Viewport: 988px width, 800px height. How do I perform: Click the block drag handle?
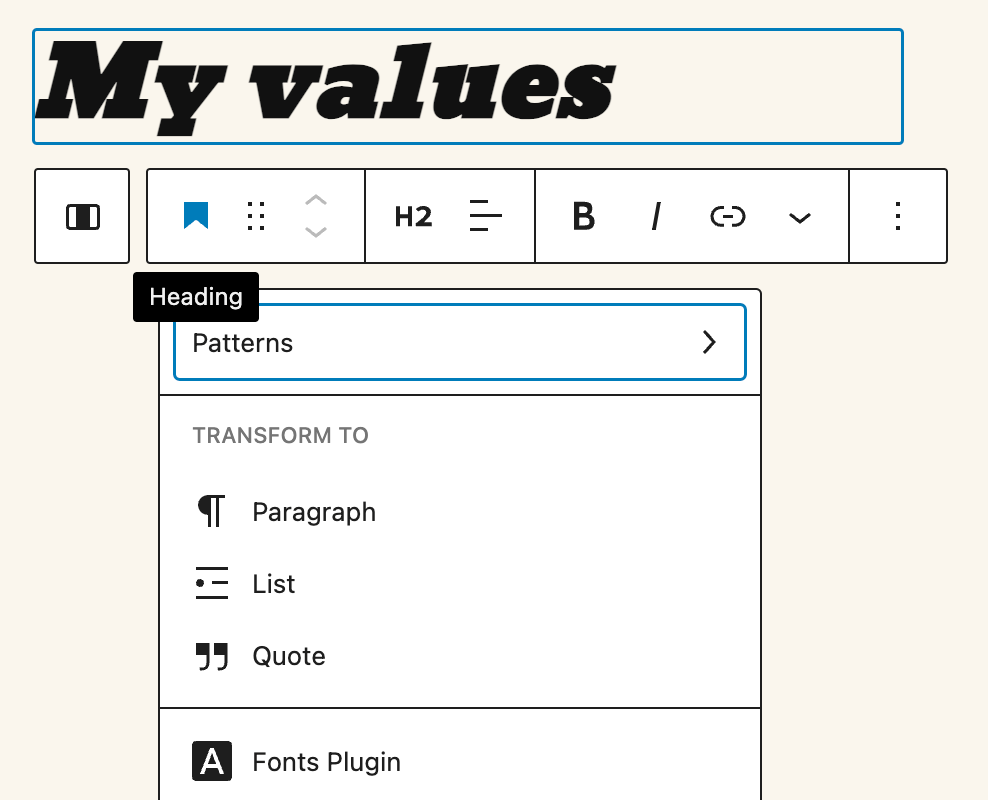(255, 216)
